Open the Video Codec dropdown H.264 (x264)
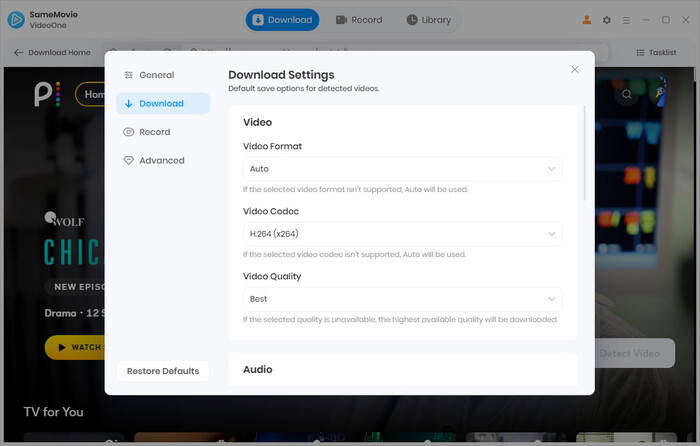This screenshot has height=446, width=700. tap(402, 234)
